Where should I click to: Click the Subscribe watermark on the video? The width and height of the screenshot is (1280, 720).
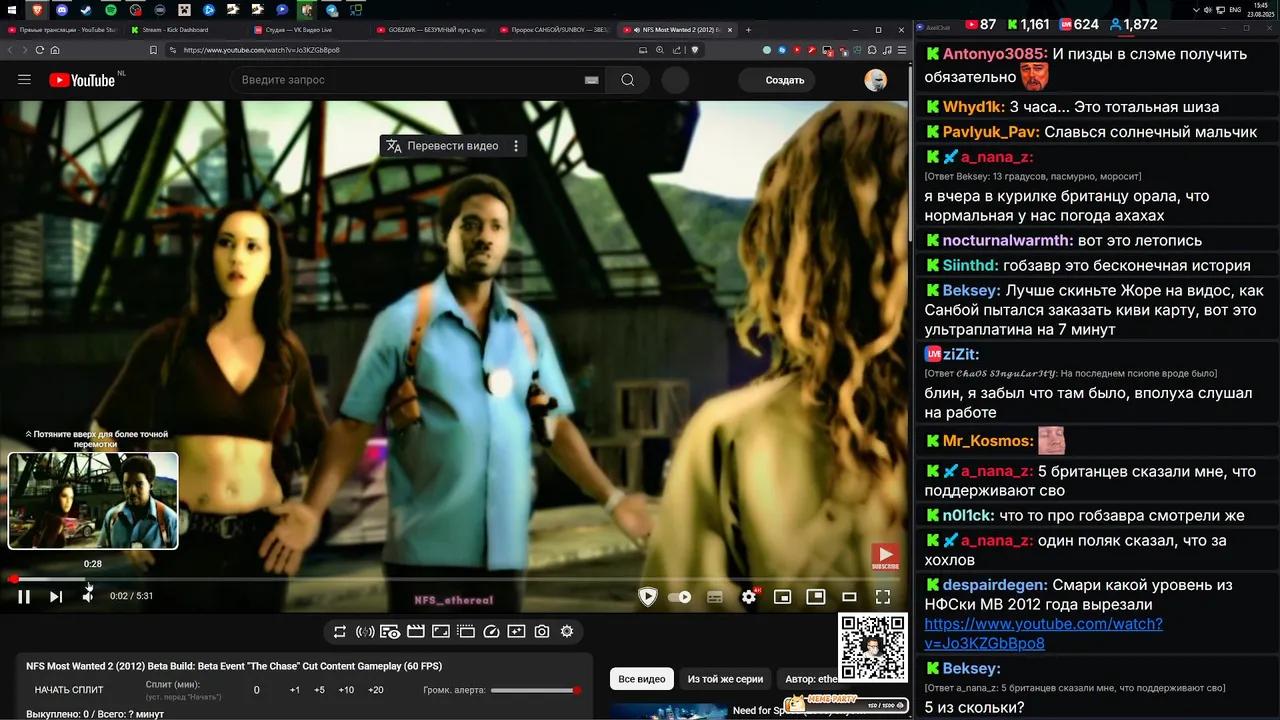885,557
